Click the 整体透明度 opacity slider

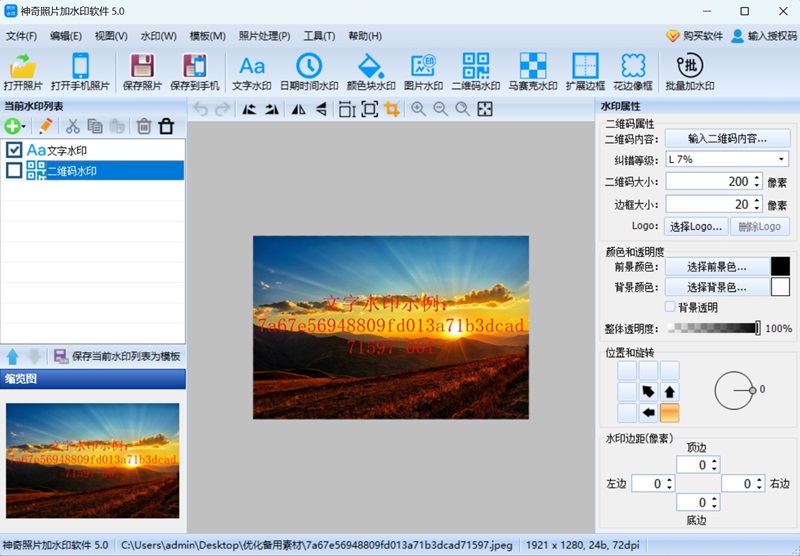point(714,328)
